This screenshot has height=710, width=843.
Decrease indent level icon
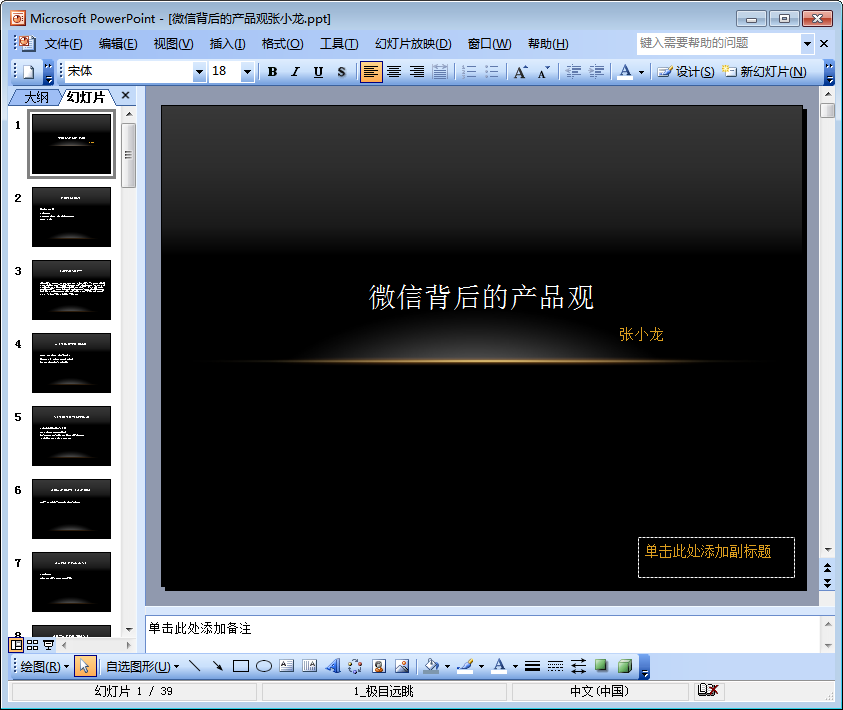click(x=573, y=71)
